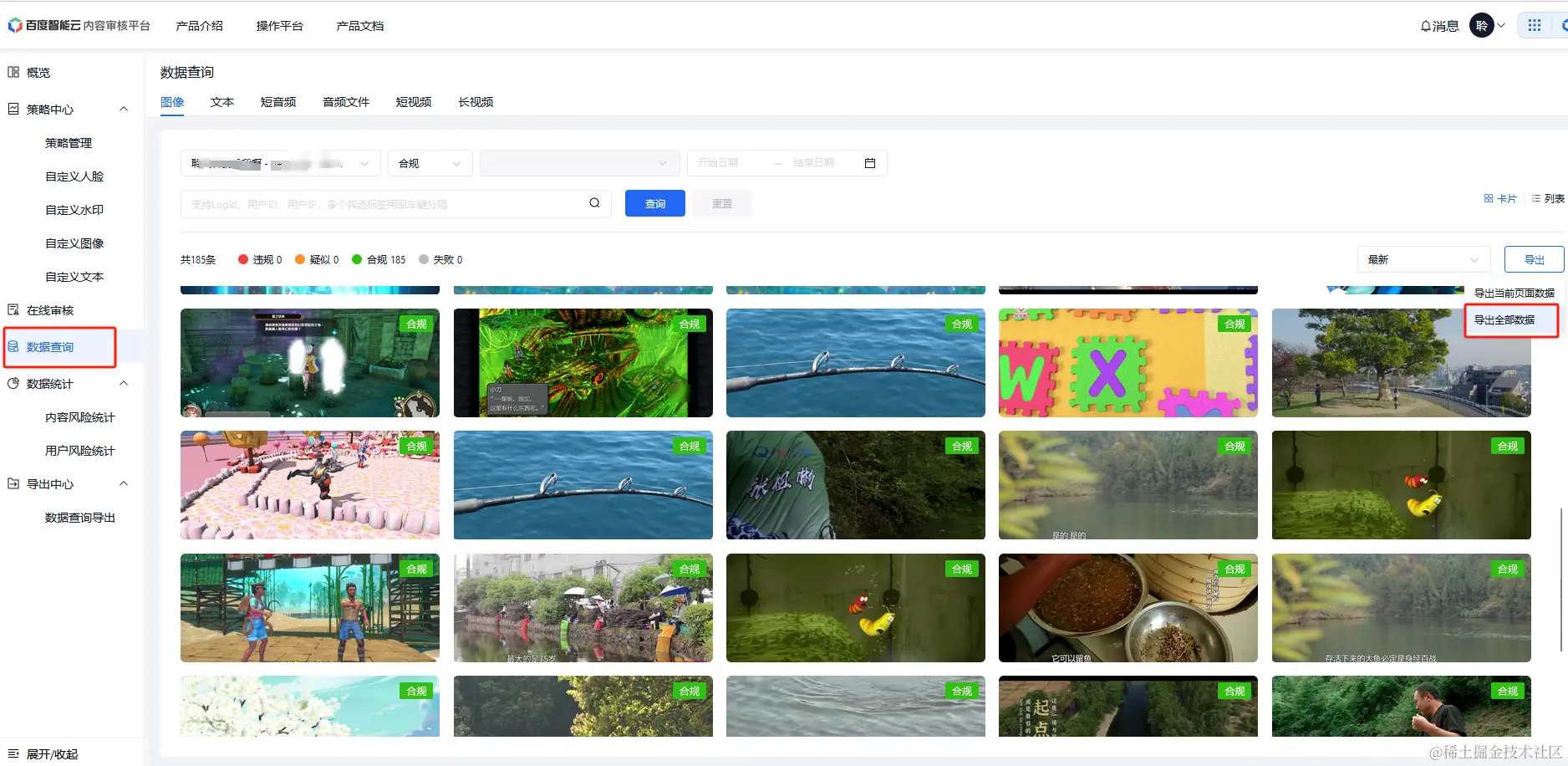Viewport: 1568px width, 766px height.
Task: Select the 图像 tab
Action: click(x=172, y=102)
